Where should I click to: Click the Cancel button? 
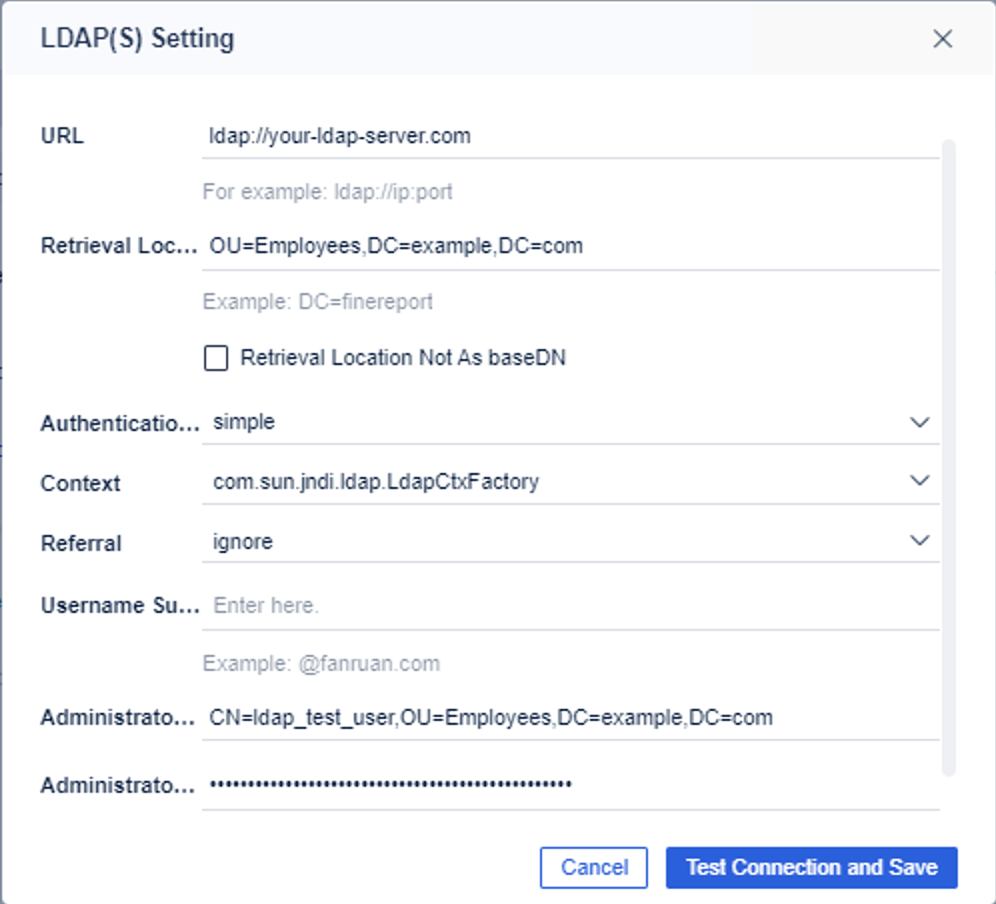point(594,867)
